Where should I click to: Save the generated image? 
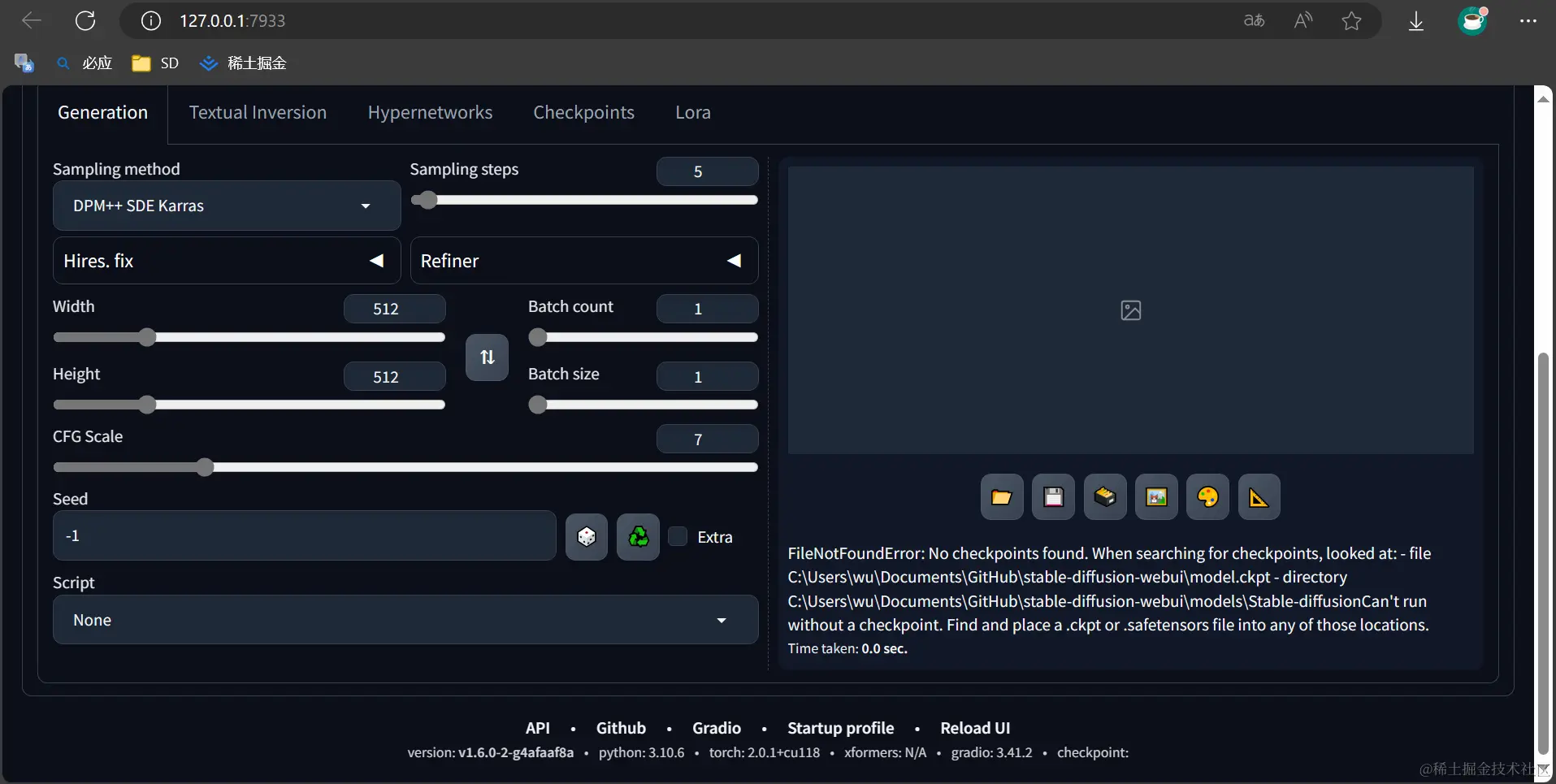(1053, 496)
